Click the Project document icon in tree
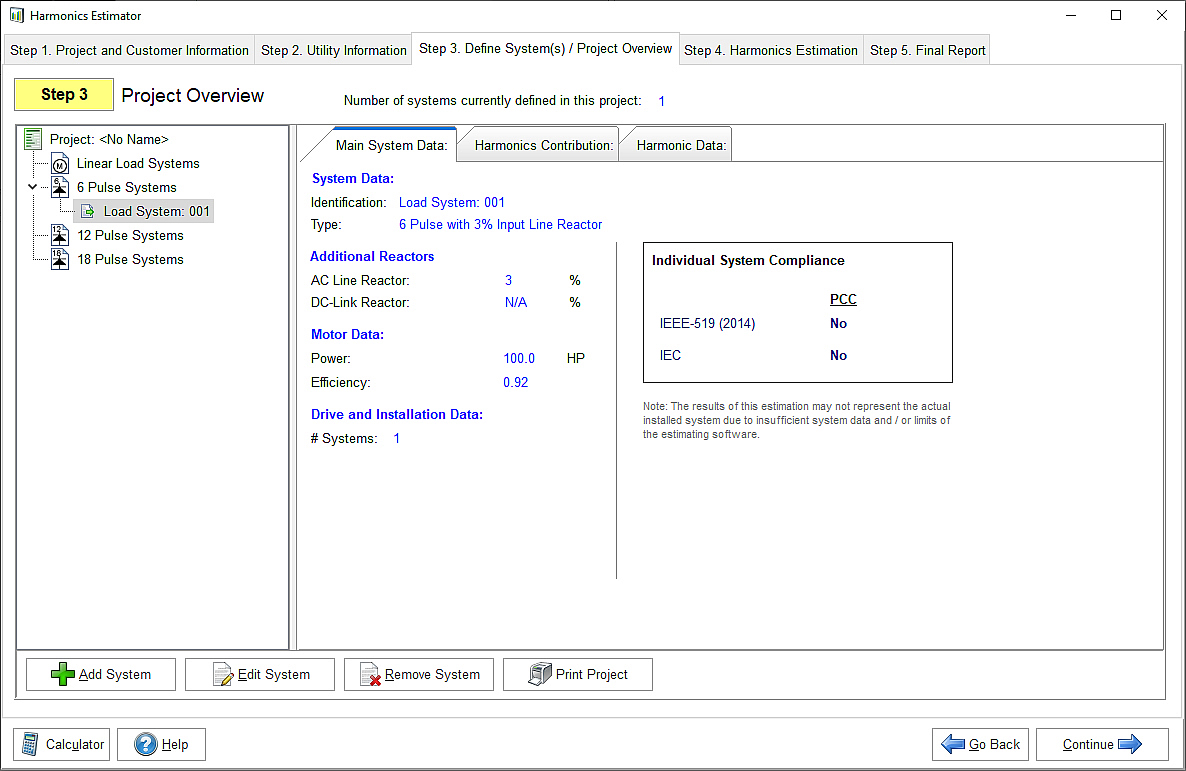 pos(33,140)
